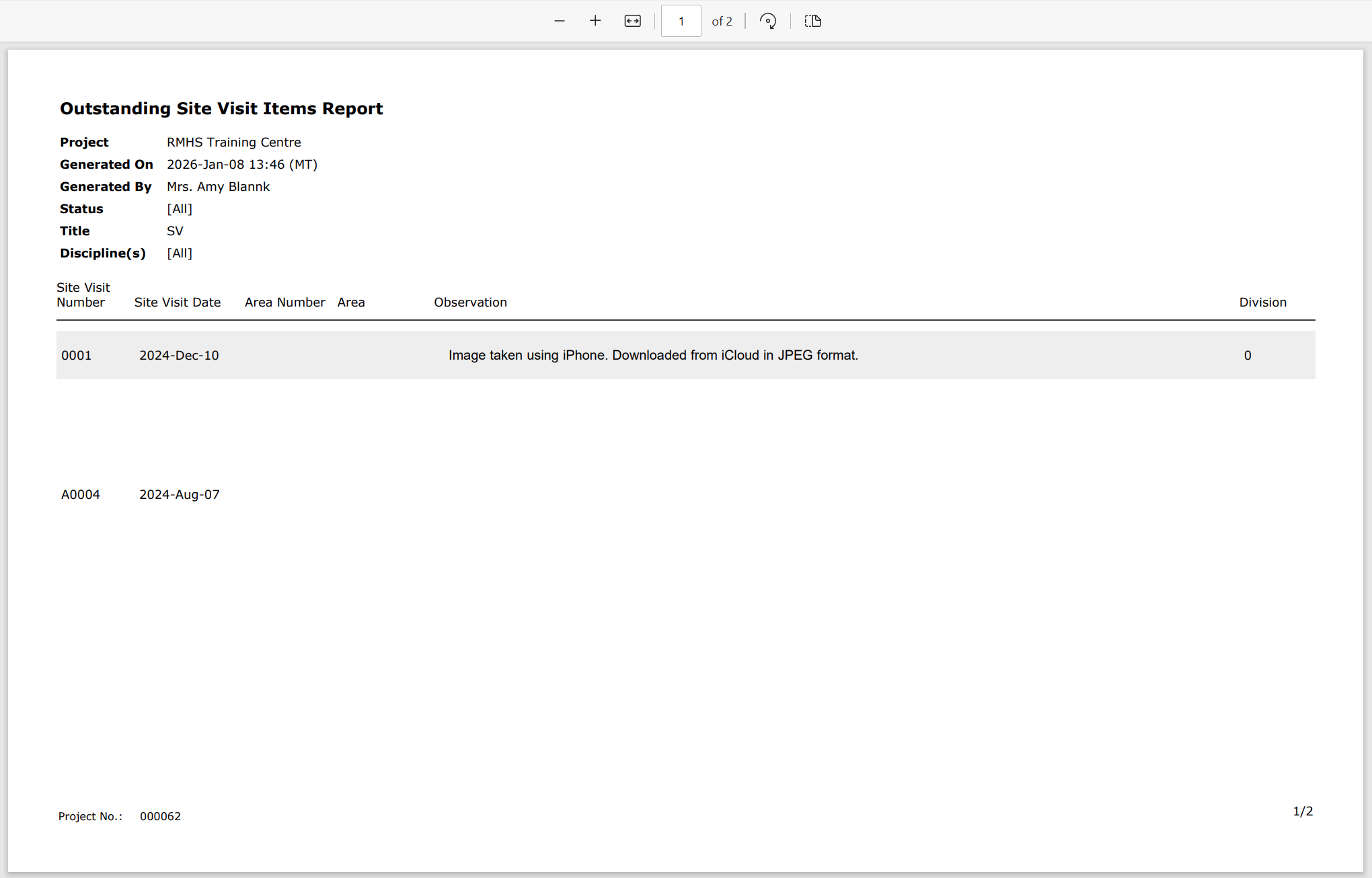Viewport: 1372px width, 878px height.
Task: Click the 'of 2' page count
Action: 722,21
